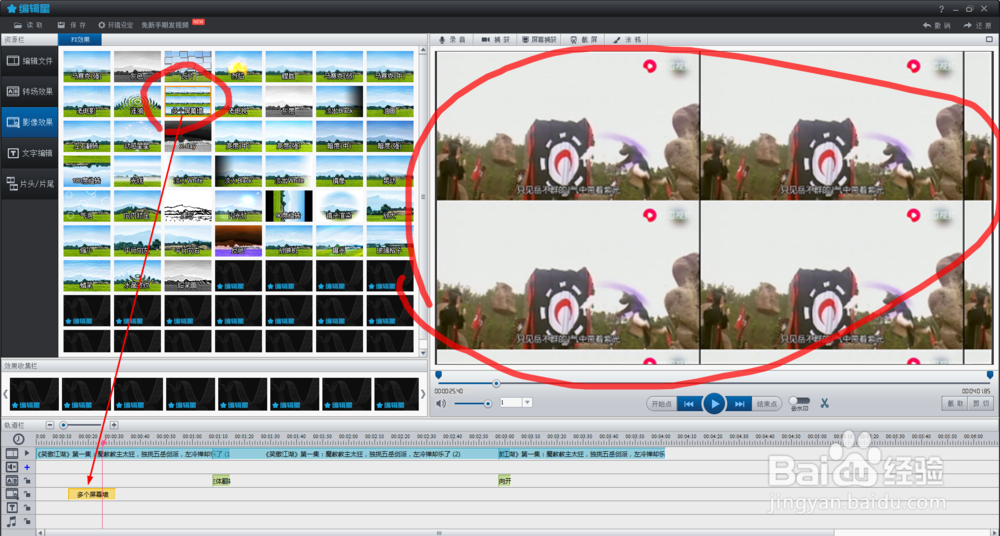Select the 灰色 grayscale effect thumbnail
The image size is (1000, 536).
137,66
